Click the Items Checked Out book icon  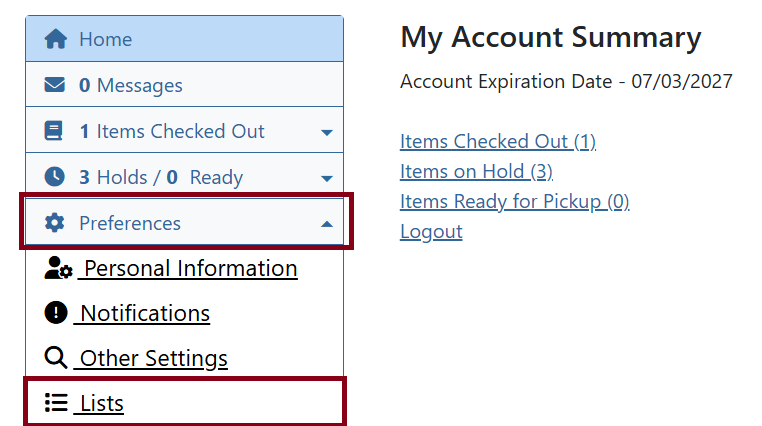pyautogui.click(x=53, y=131)
